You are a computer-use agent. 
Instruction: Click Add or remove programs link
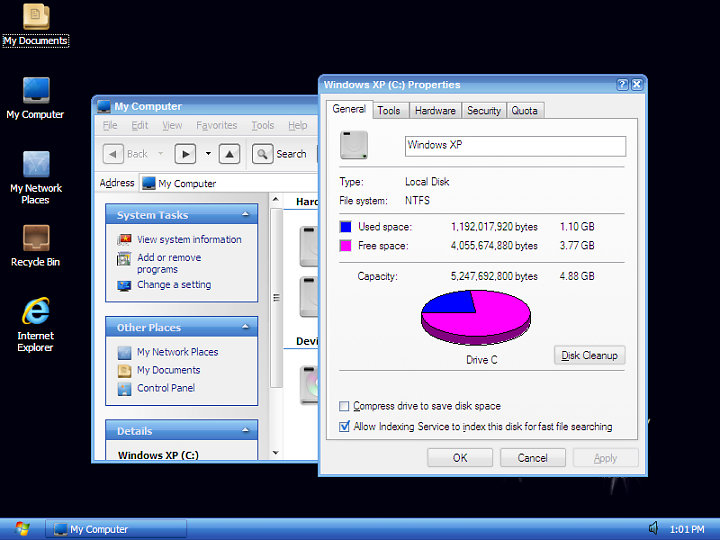(169, 263)
